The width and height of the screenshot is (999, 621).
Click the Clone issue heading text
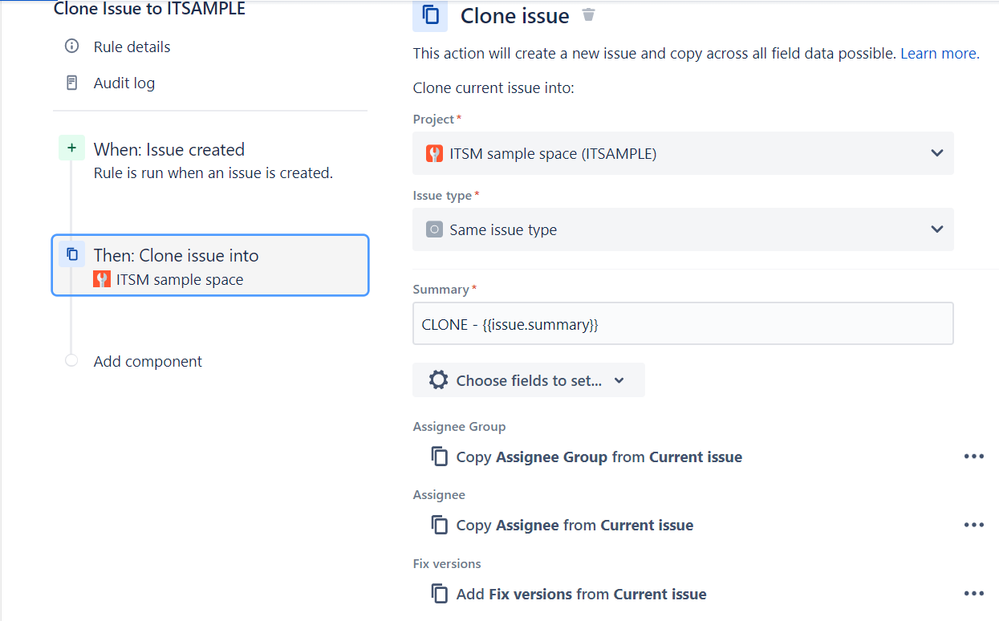[515, 16]
